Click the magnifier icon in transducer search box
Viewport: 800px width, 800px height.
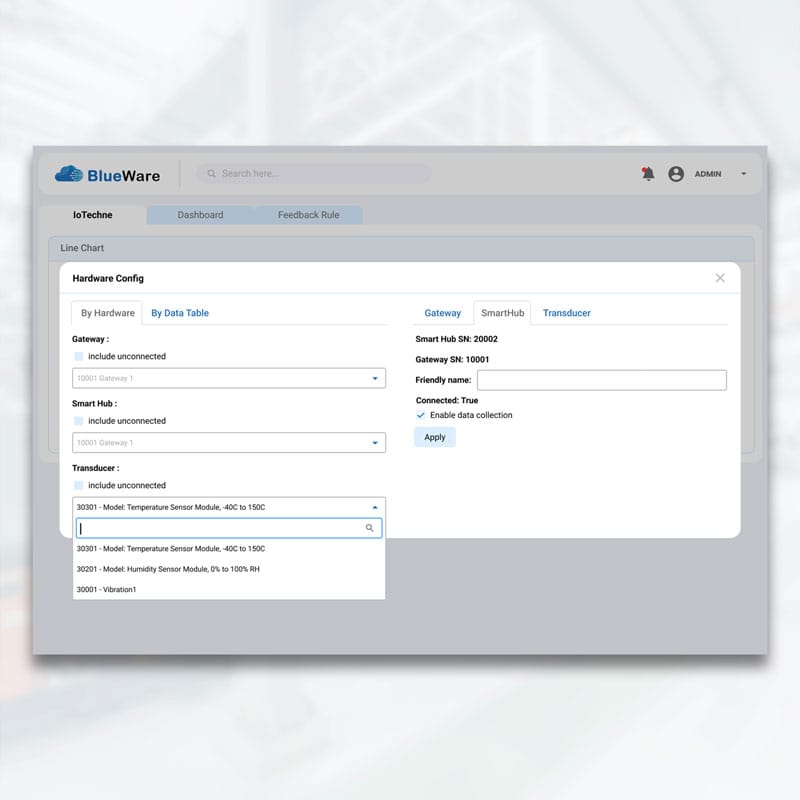(370, 528)
